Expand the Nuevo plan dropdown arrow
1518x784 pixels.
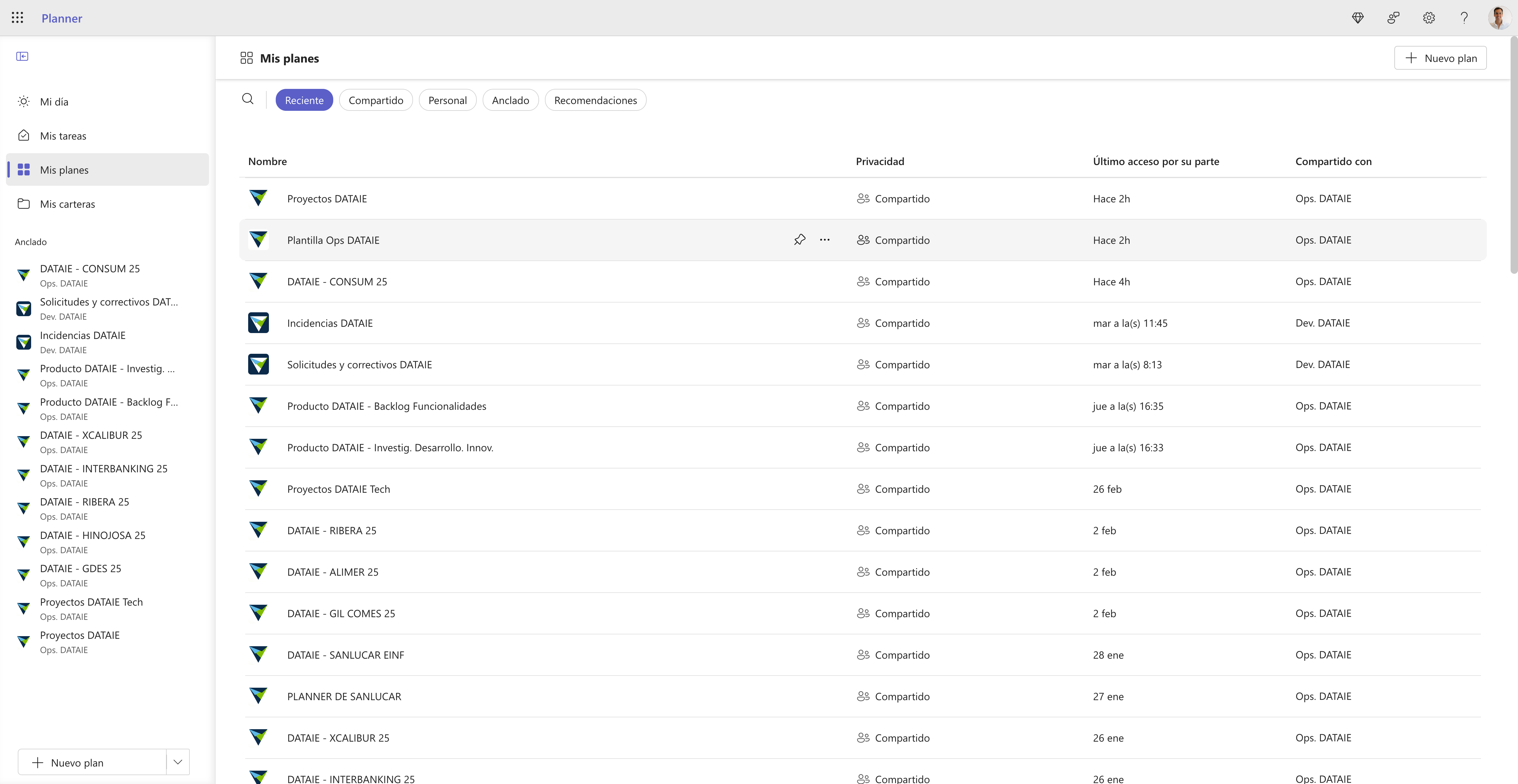178,762
